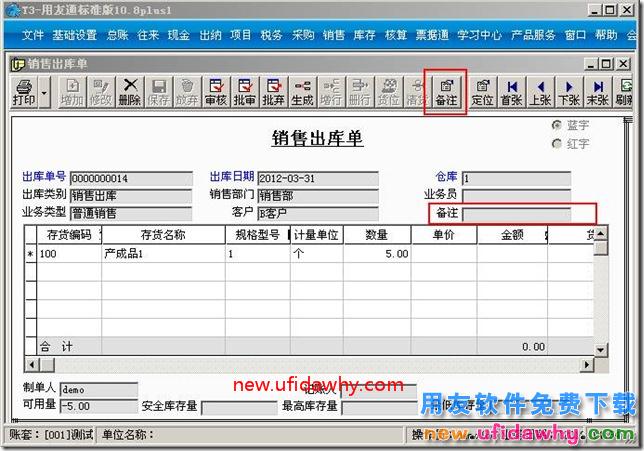Open the 往来 menu

(x=148, y=35)
